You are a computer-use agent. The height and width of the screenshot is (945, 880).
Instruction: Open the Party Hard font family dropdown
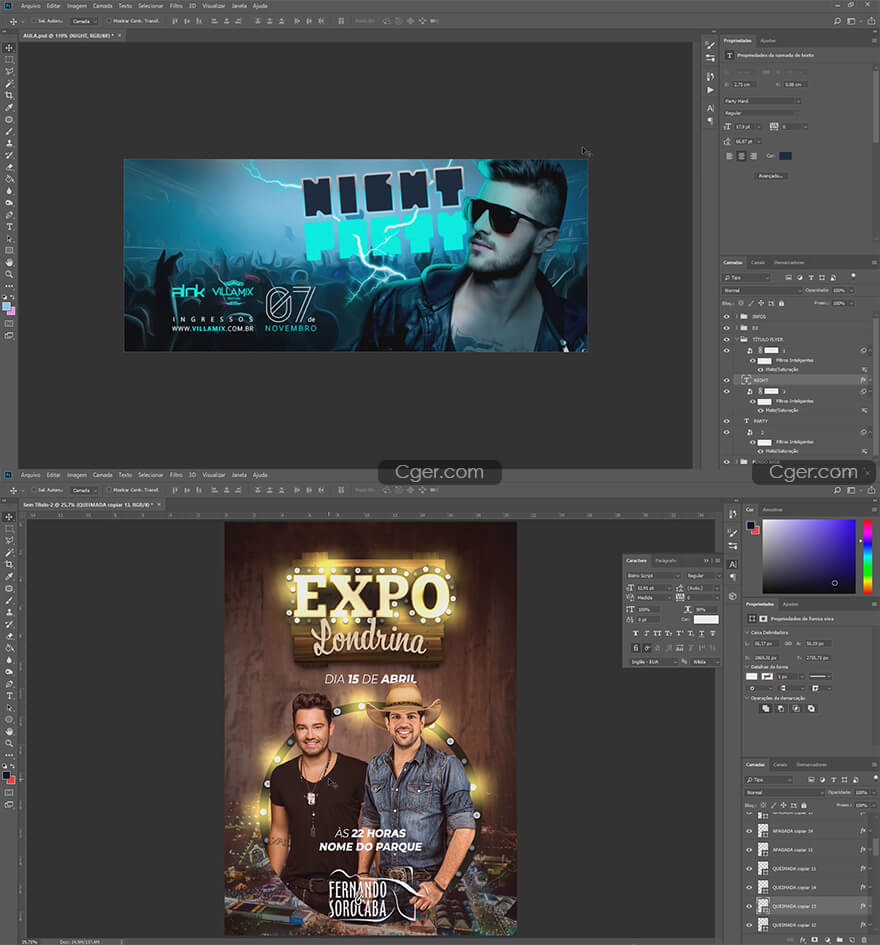point(762,101)
